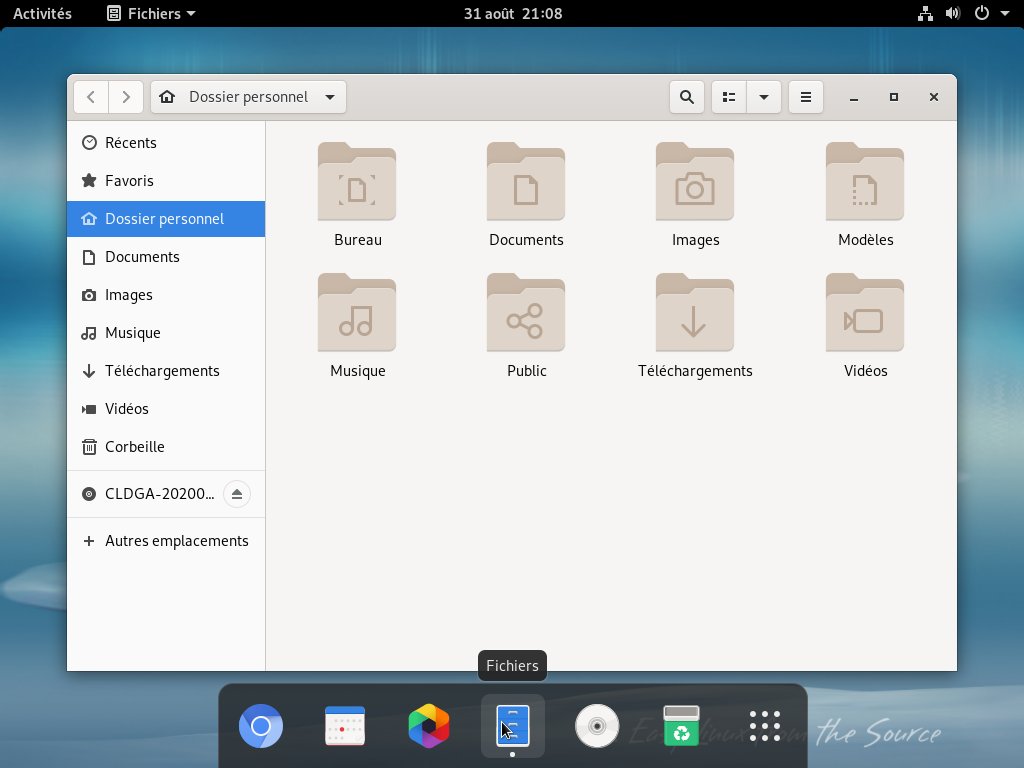
Task: Maximize the Fichiers window
Action: coord(894,97)
